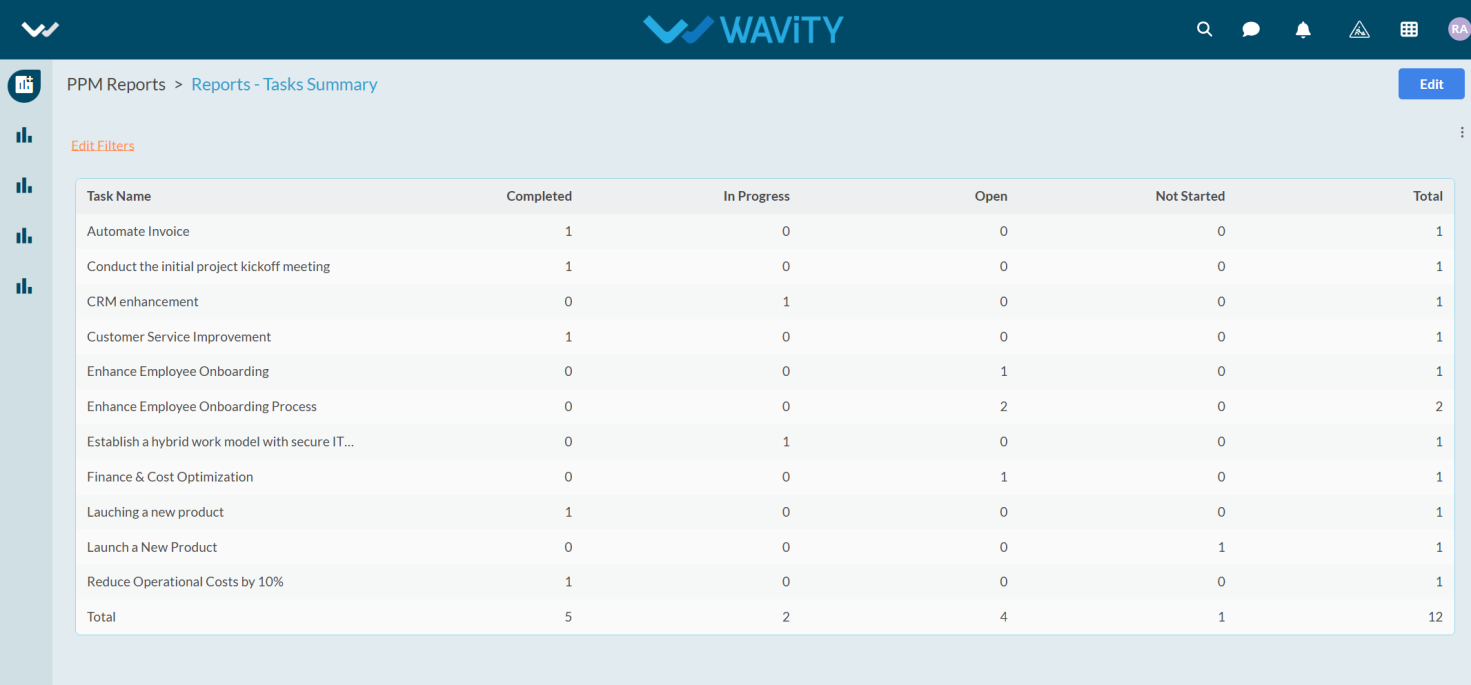The width and height of the screenshot is (1471, 685).
Task: Select Launch a New Product task name
Action: click(152, 547)
